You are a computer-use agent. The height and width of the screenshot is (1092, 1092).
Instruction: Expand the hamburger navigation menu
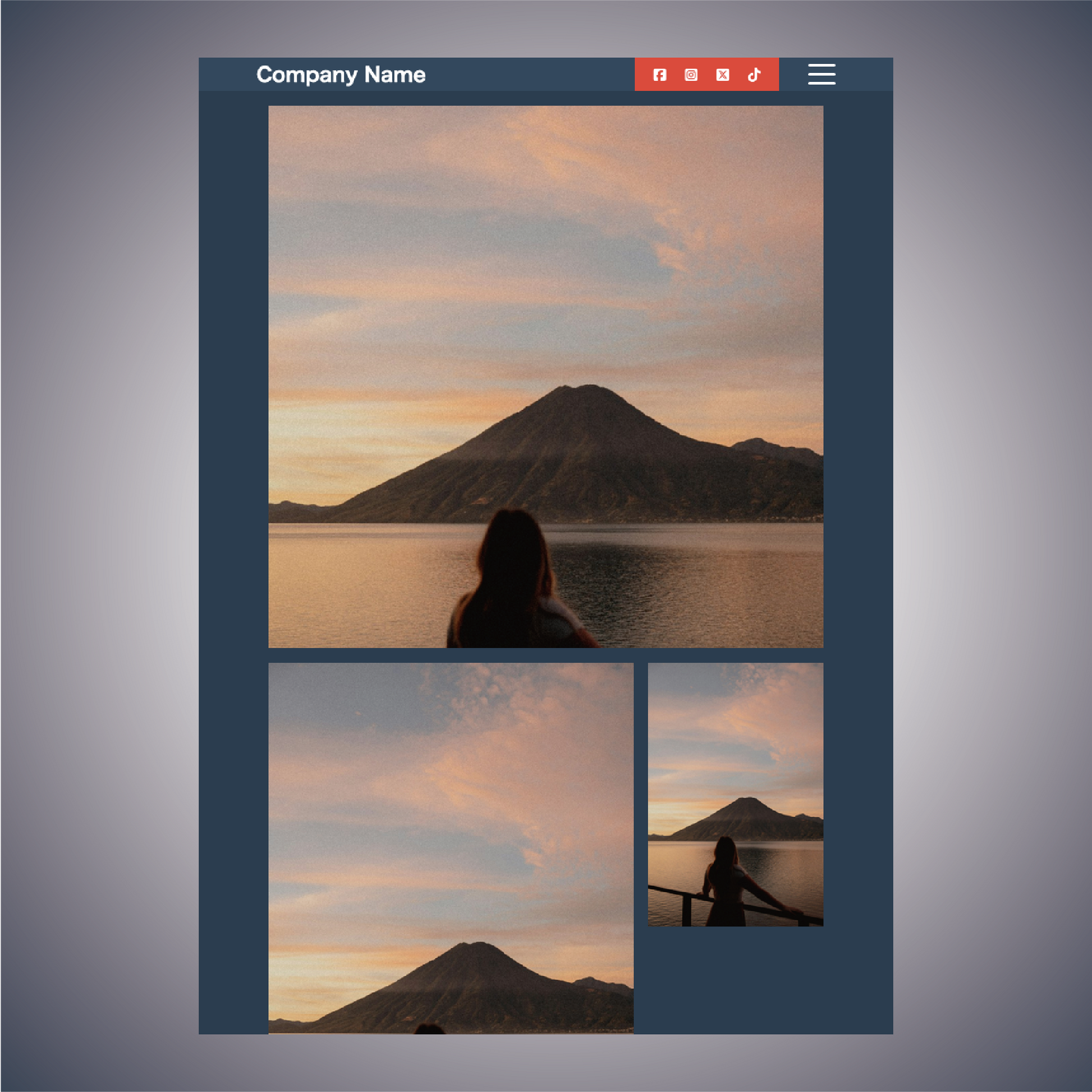coord(822,74)
